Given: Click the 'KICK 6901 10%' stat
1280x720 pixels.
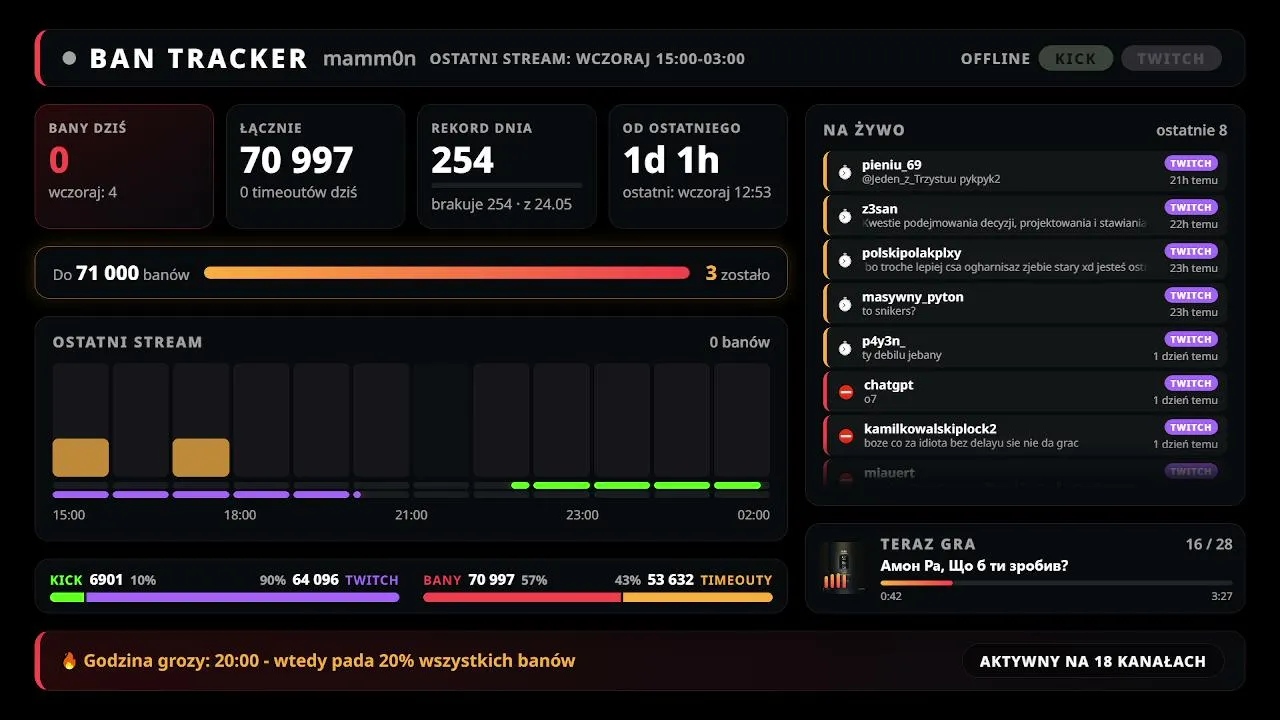Looking at the screenshot, I should [x=103, y=580].
